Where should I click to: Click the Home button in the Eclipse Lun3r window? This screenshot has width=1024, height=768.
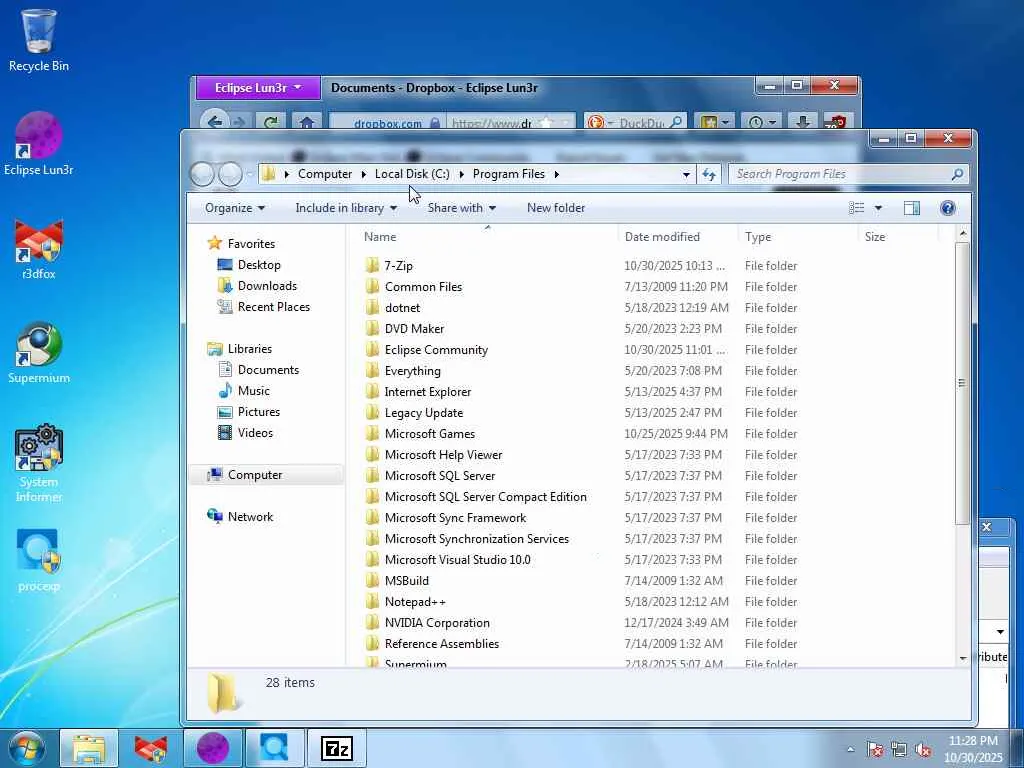click(306, 122)
